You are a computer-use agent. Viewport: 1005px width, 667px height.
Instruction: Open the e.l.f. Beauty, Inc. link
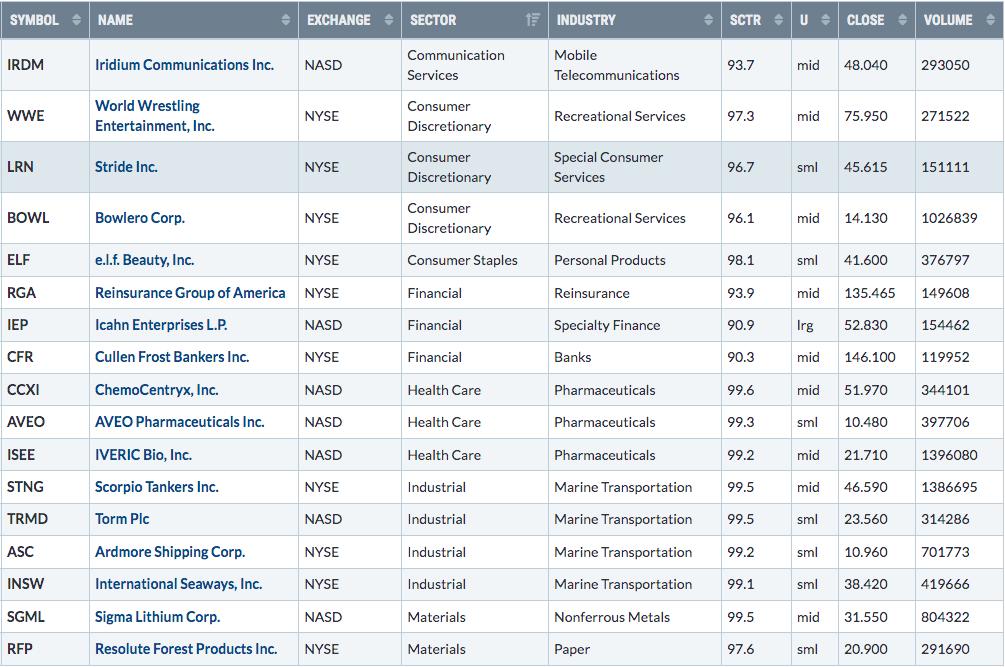point(145,260)
